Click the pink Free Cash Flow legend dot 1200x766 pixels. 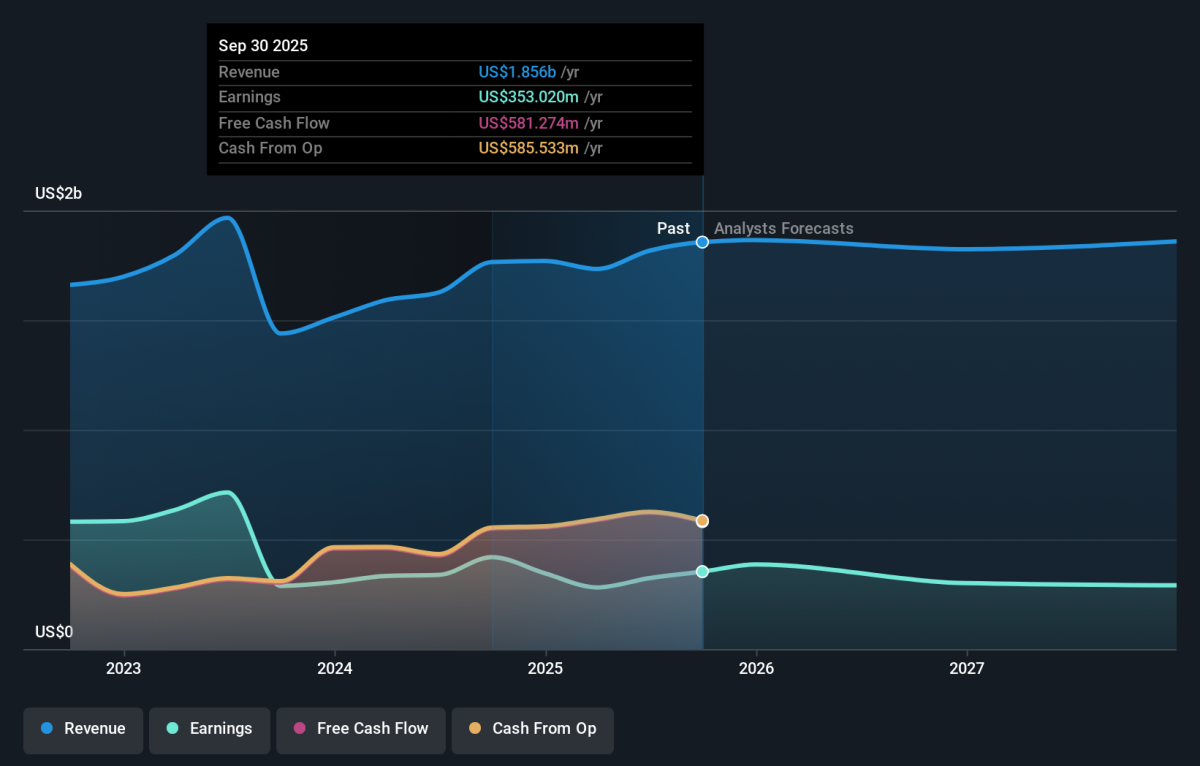(299, 729)
